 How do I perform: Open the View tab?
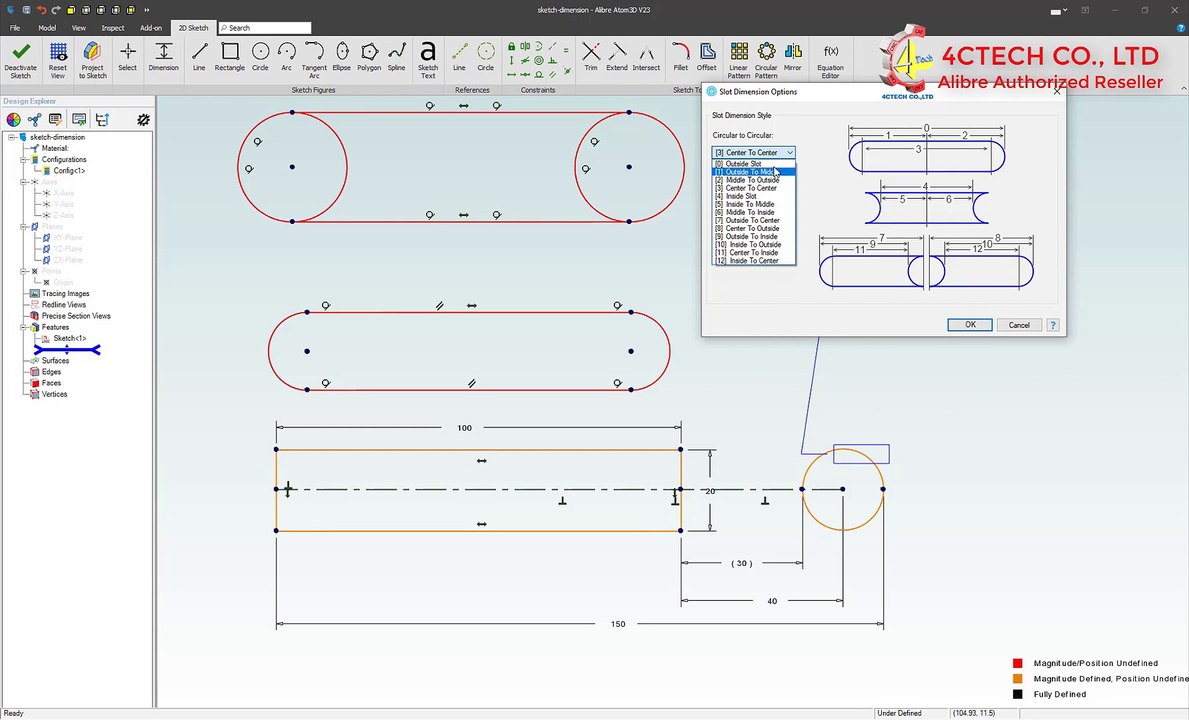[78, 28]
